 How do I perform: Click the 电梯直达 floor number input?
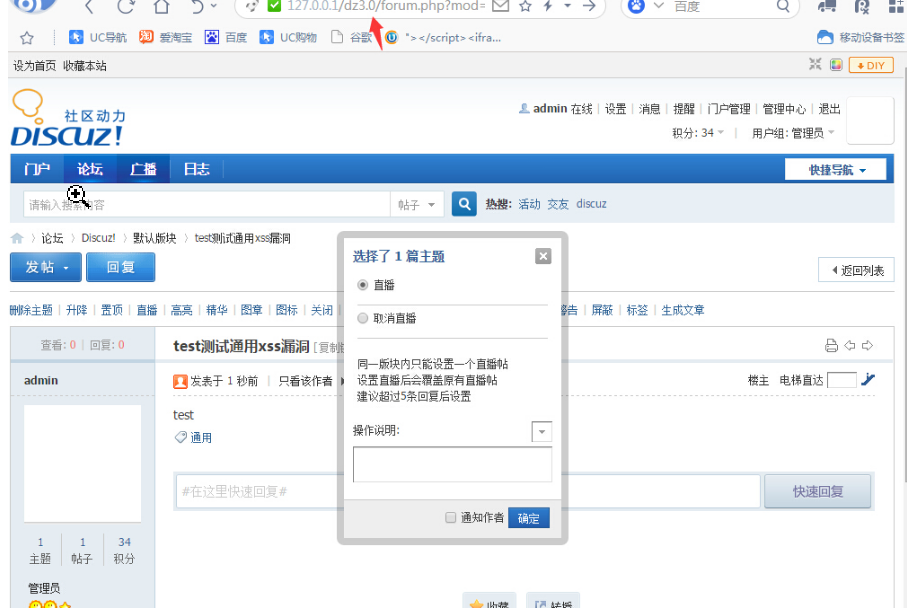pyautogui.click(x=842, y=380)
